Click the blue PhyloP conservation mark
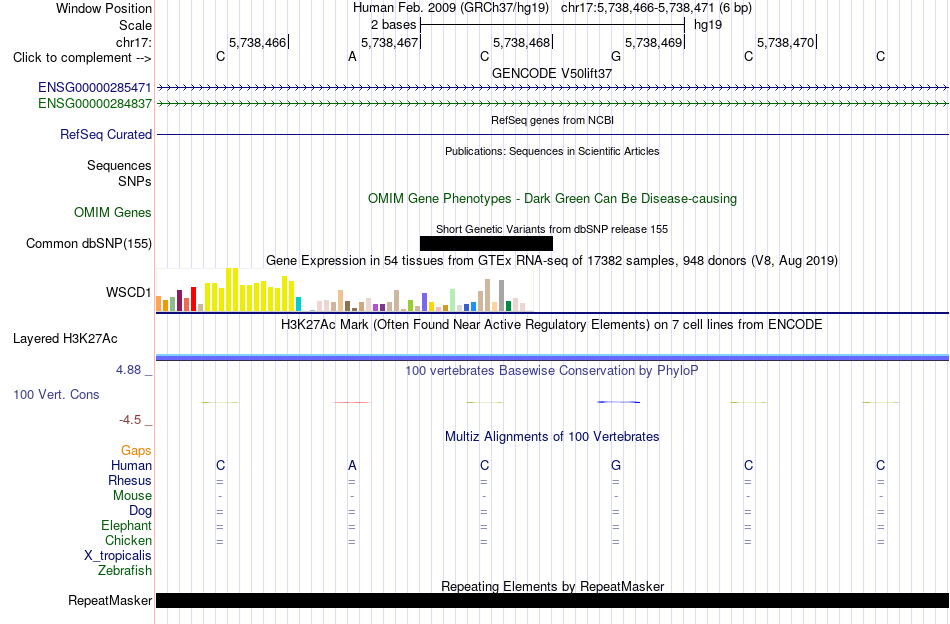The image size is (950, 624). [x=618, y=402]
